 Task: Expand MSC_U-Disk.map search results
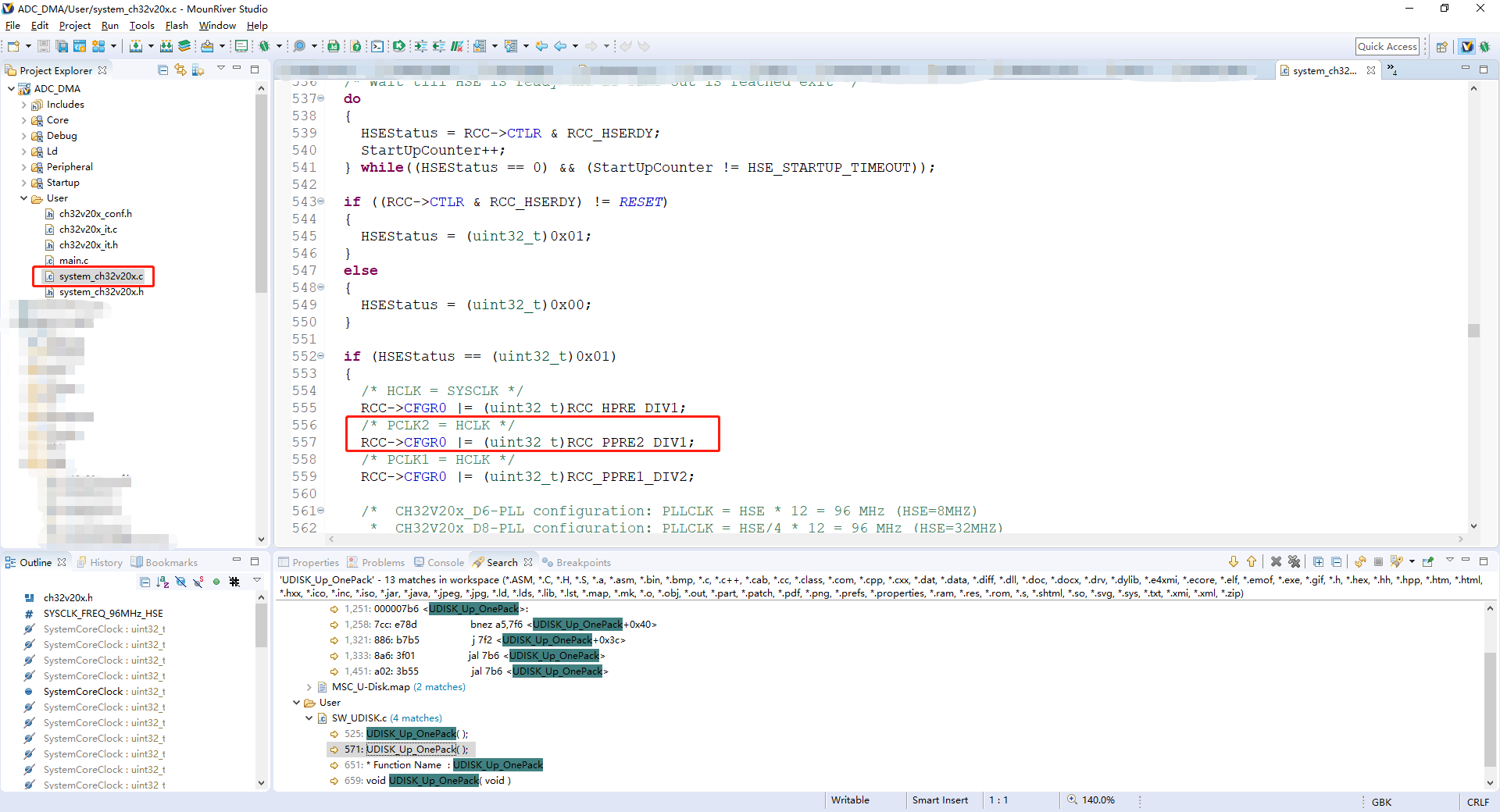pos(309,687)
